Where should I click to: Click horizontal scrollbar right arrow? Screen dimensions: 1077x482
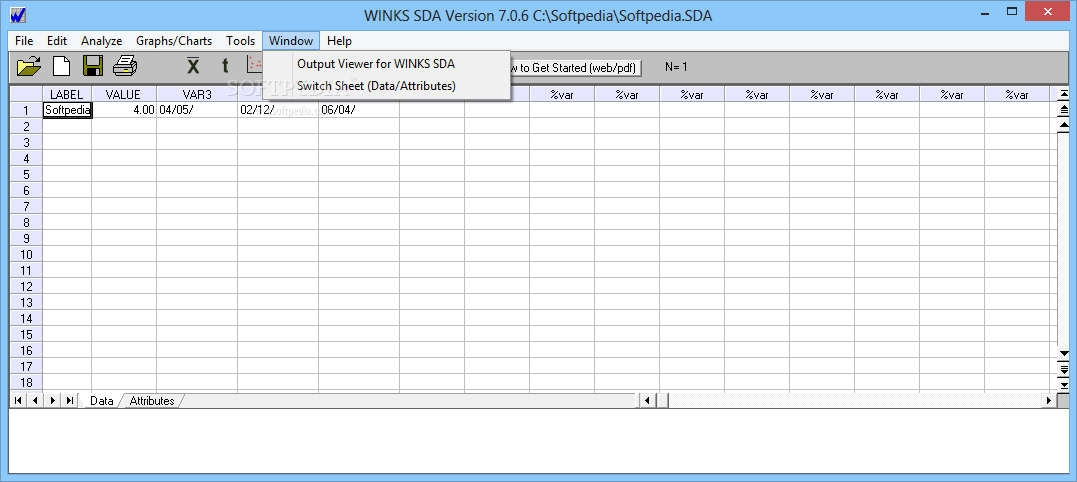[x=1049, y=400]
